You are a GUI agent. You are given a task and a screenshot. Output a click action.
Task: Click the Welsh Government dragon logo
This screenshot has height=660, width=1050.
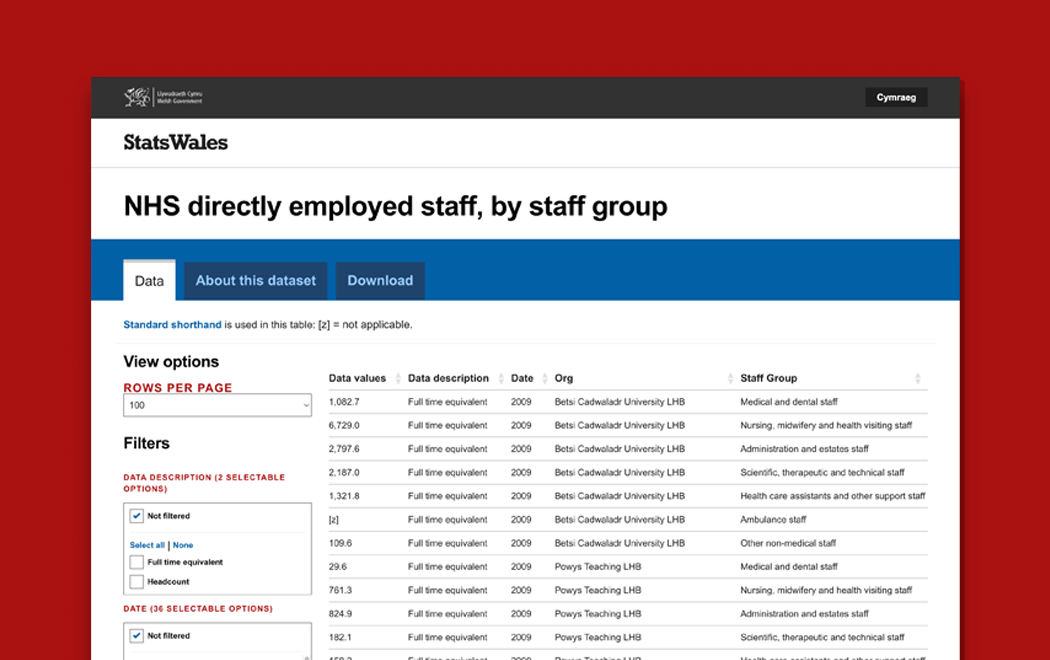tap(137, 97)
